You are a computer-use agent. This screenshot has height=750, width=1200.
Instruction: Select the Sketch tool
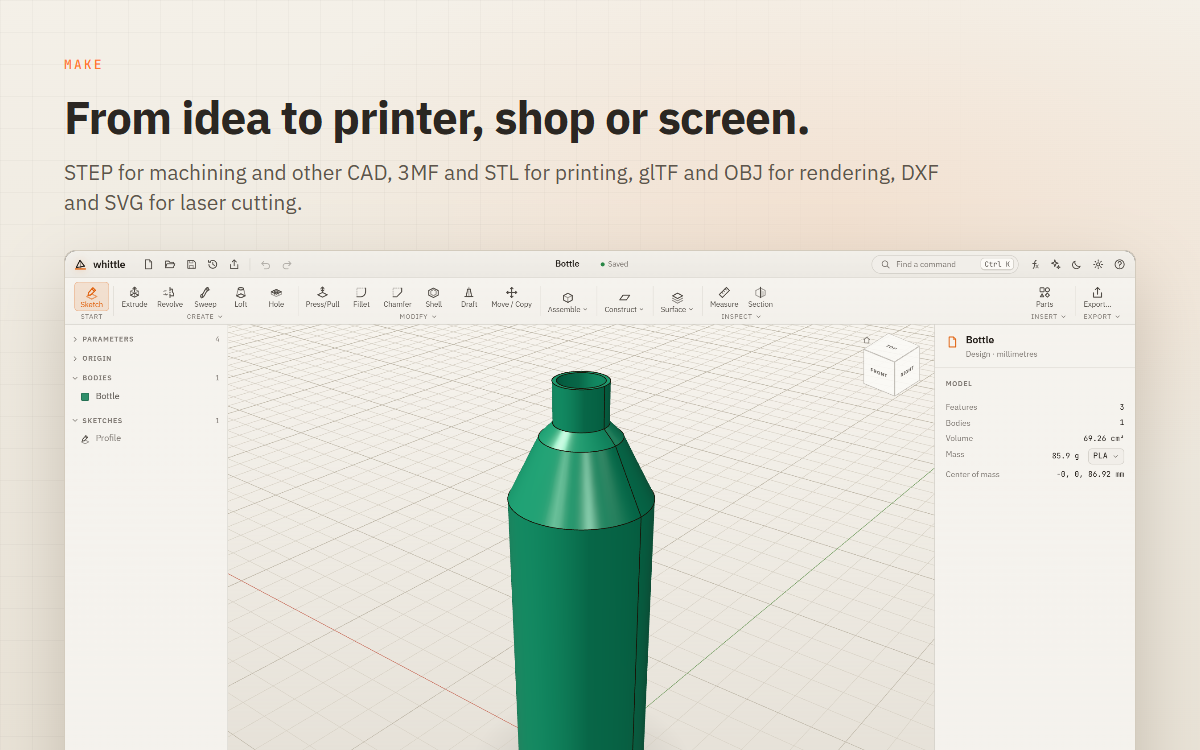point(91,297)
